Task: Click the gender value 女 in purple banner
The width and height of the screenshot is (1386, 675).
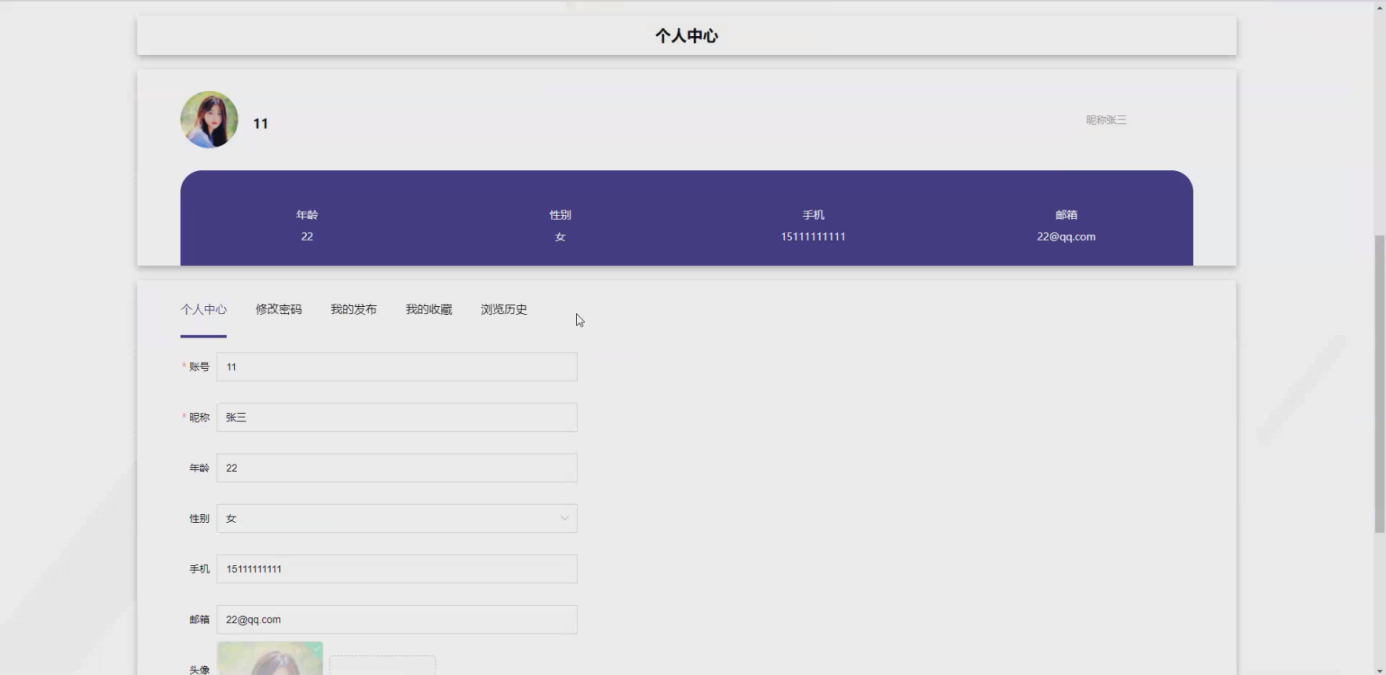Action: click(x=560, y=237)
